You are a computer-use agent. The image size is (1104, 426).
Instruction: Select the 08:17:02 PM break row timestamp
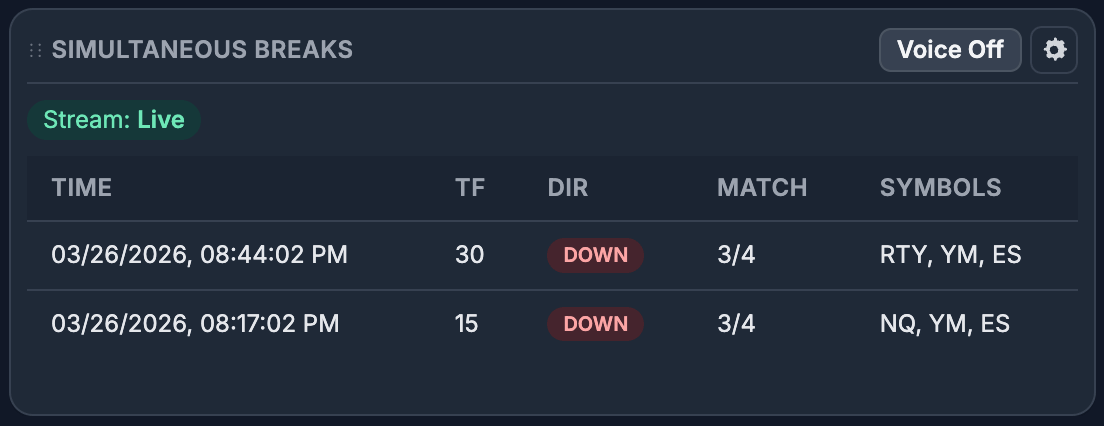click(x=195, y=324)
